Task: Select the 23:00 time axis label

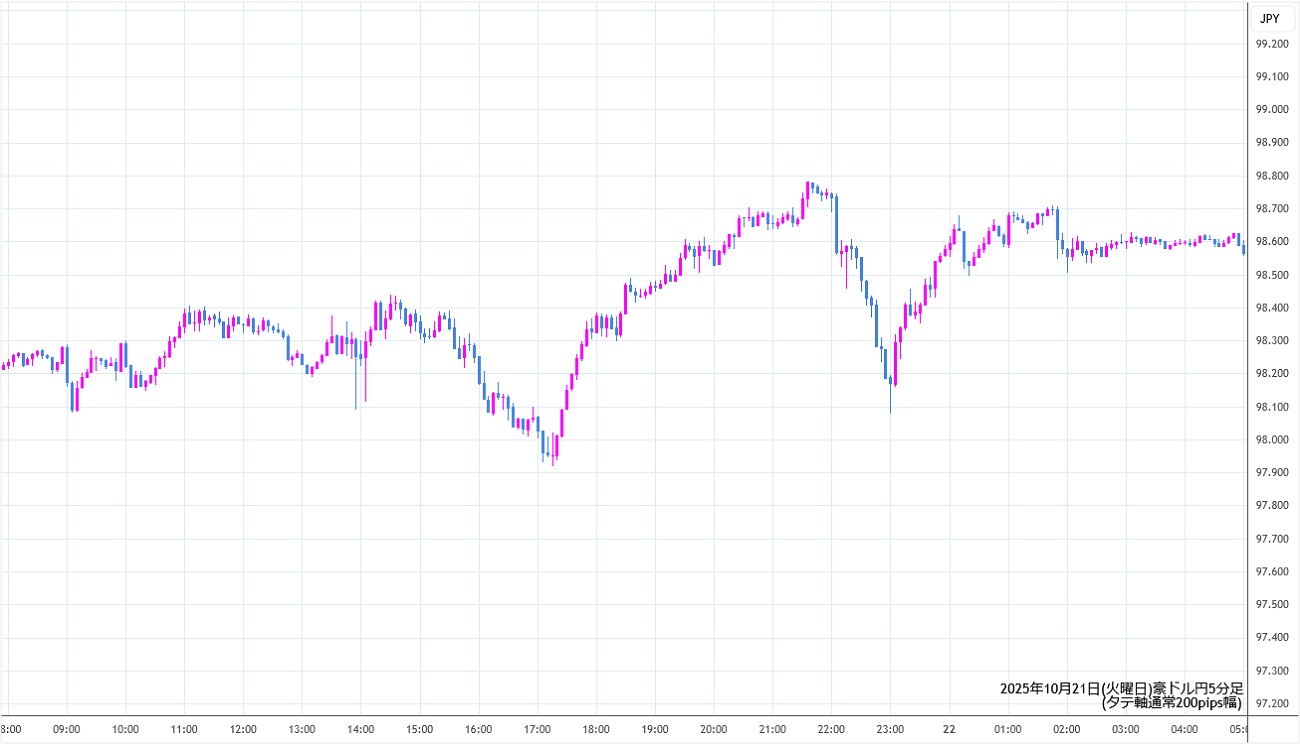Action: click(x=890, y=729)
